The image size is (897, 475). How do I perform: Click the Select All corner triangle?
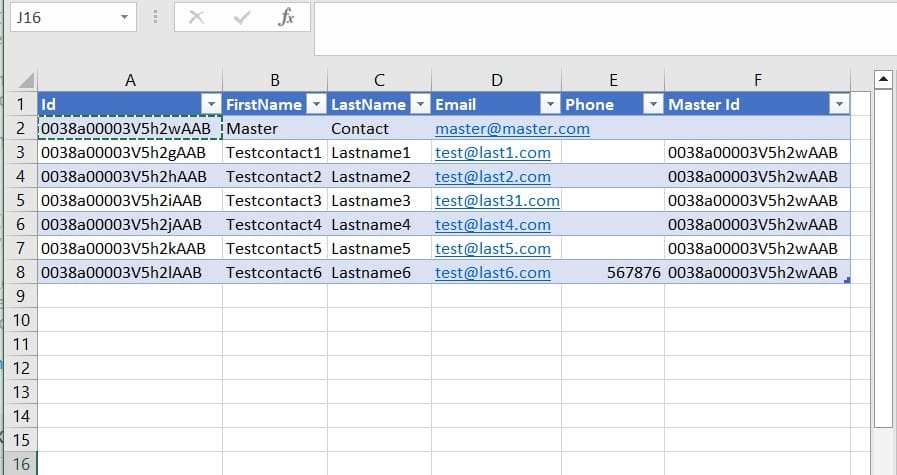[x=26, y=81]
